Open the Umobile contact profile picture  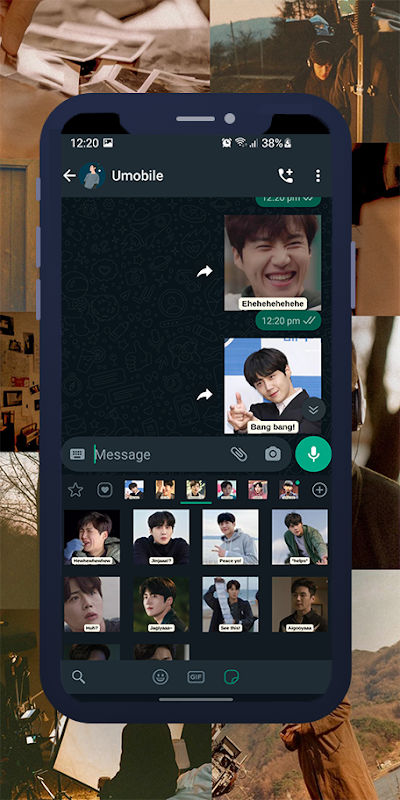(x=92, y=176)
